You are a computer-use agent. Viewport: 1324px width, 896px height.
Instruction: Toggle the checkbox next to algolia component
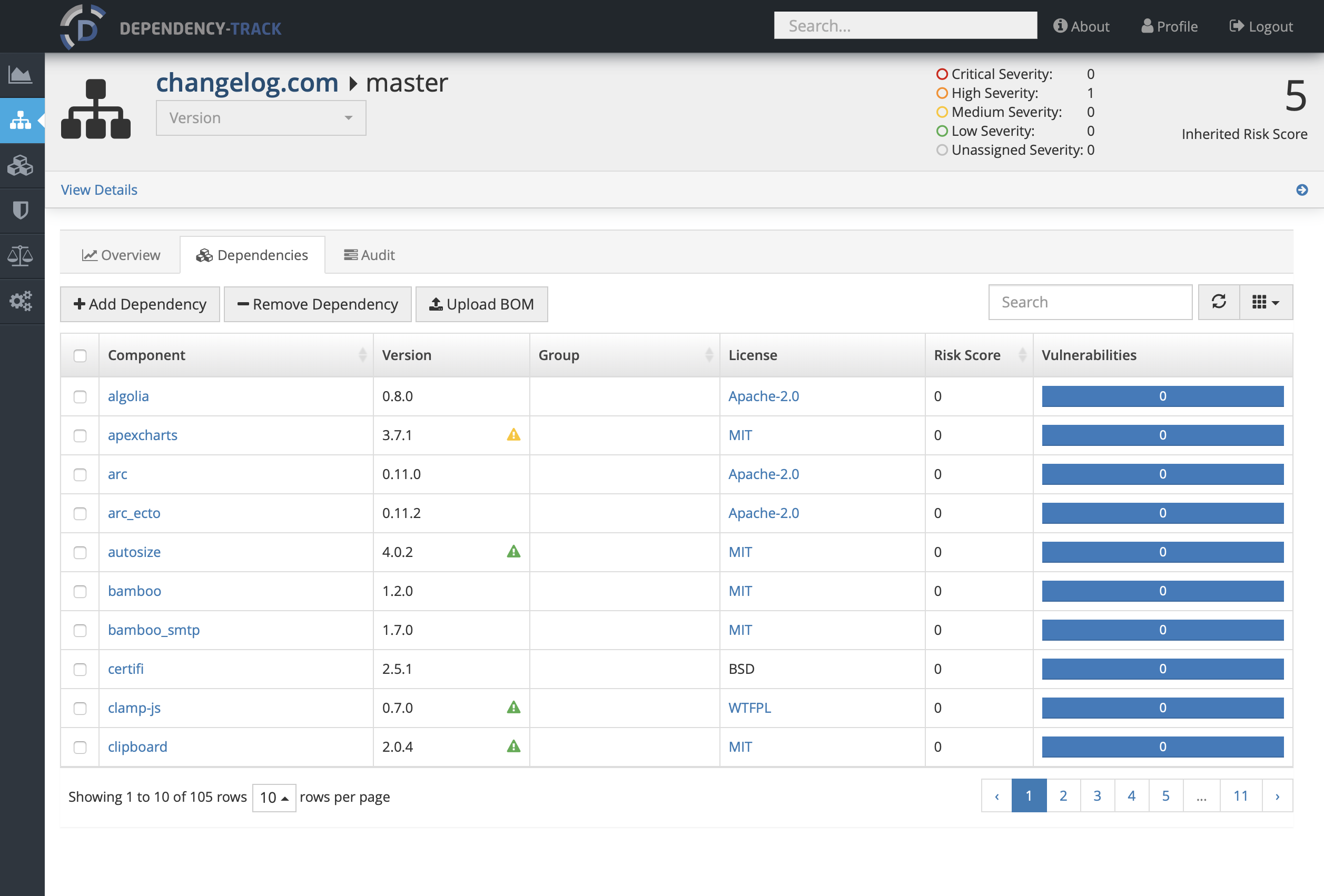[x=81, y=396]
